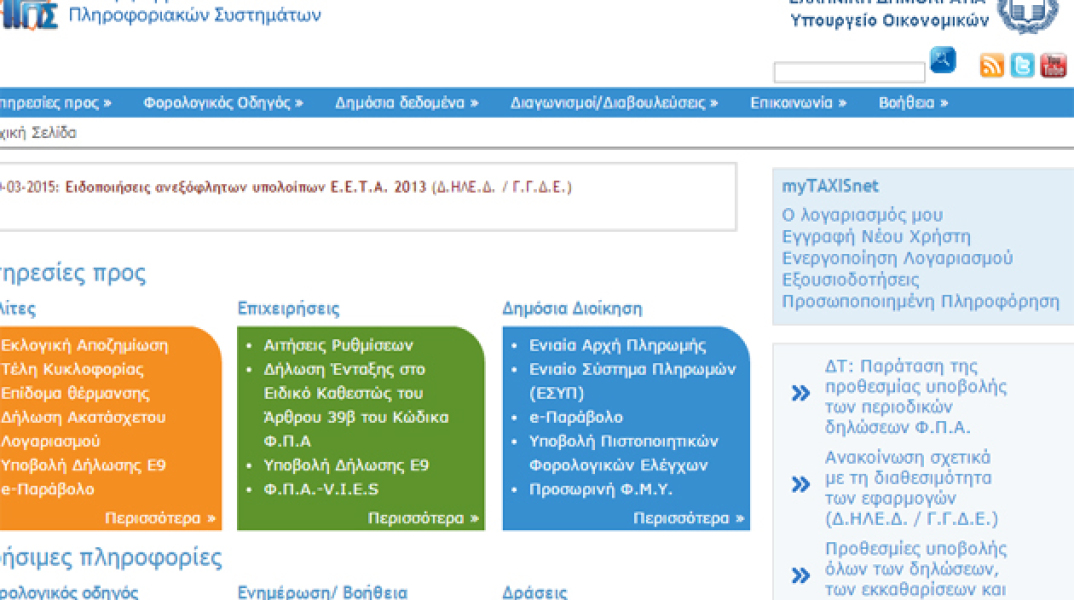Open Εκλογική Αποζημίωση link

coord(84,345)
